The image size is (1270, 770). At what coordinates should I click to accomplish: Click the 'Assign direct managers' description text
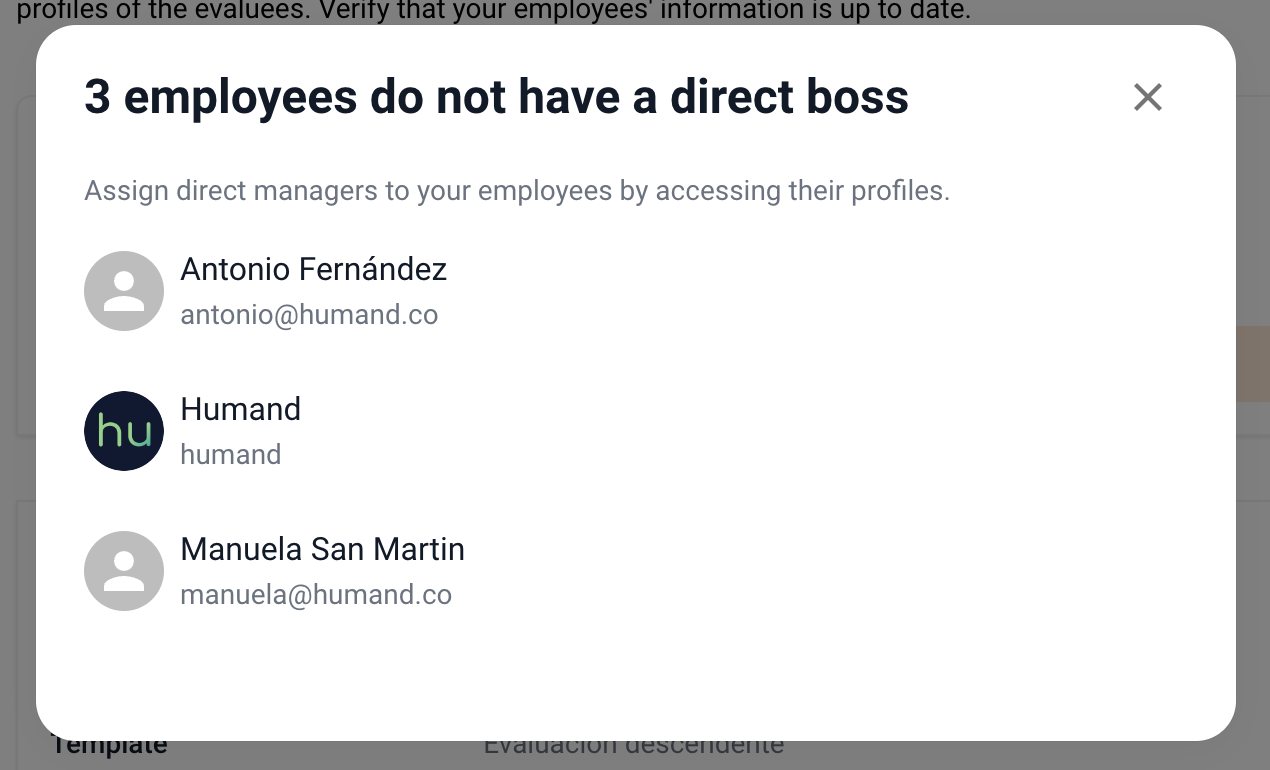point(517,191)
